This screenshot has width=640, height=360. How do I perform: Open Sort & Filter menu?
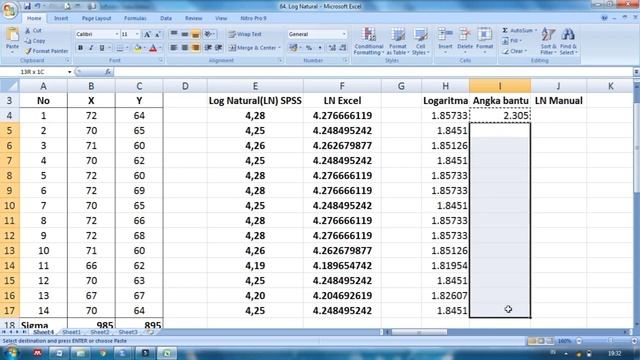coord(548,41)
